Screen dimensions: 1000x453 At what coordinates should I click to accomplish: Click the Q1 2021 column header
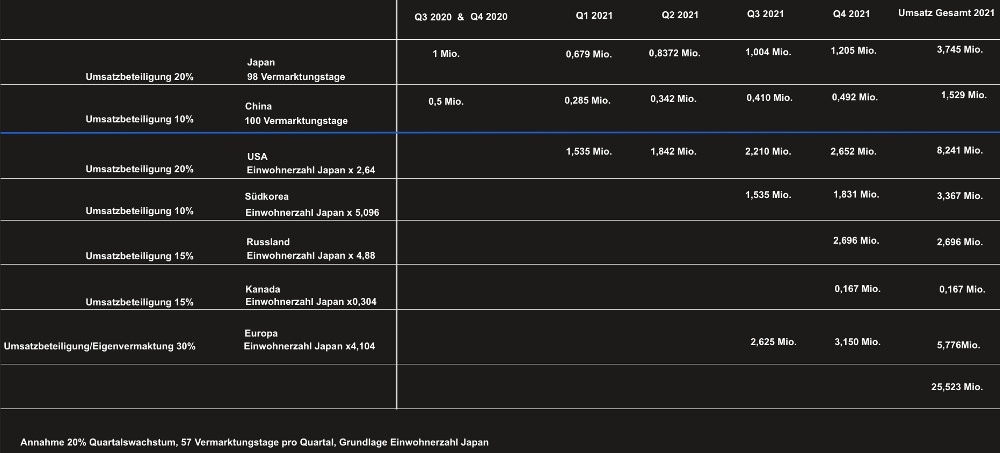[594, 16]
